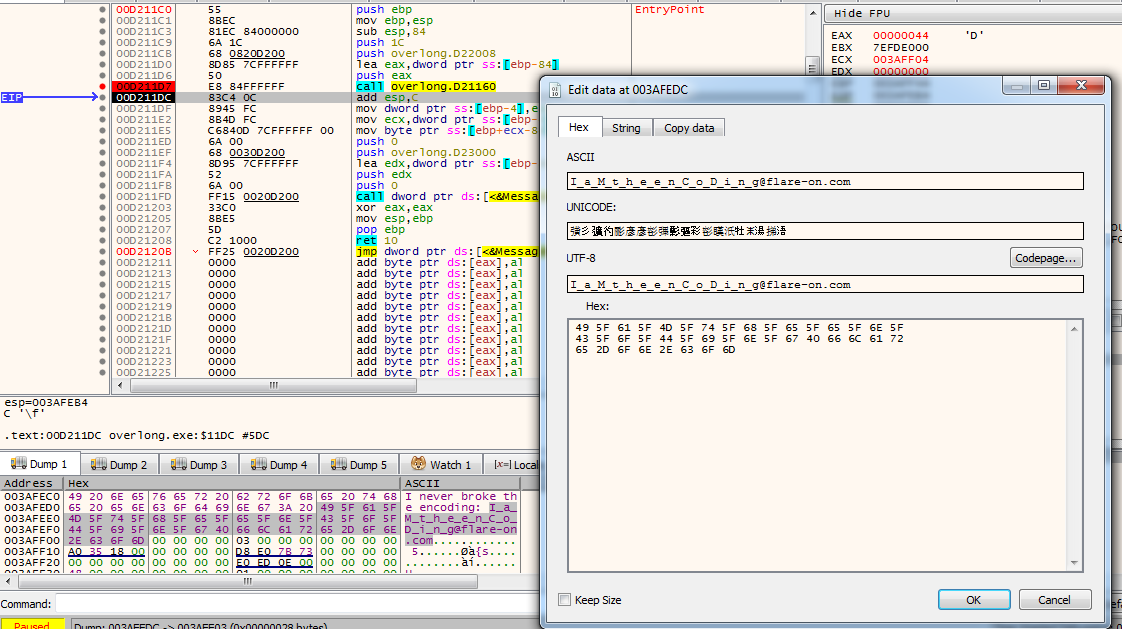
Task: Click the dump pane horizontal scrollbar
Action: point(248,581)
